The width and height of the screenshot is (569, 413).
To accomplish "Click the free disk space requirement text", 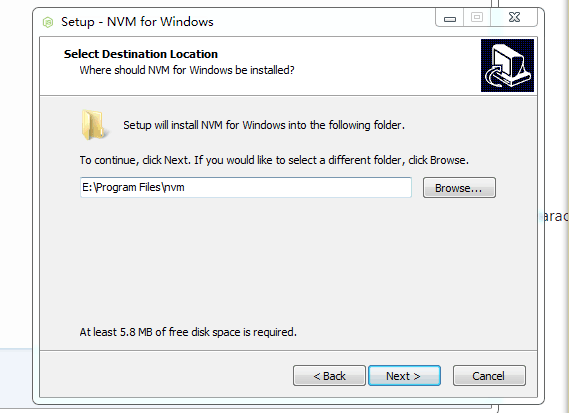I will [188, 332].
